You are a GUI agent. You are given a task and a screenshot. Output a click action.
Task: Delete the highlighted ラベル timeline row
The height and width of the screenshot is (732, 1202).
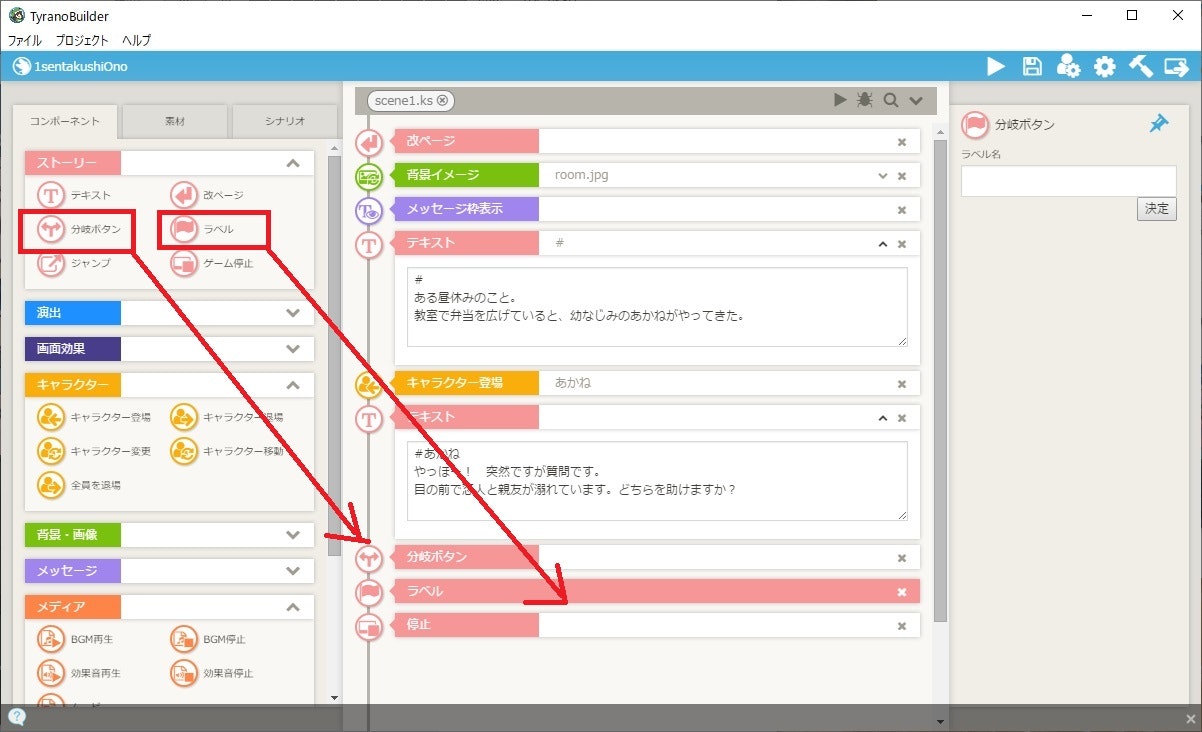(x=901, y=592)
